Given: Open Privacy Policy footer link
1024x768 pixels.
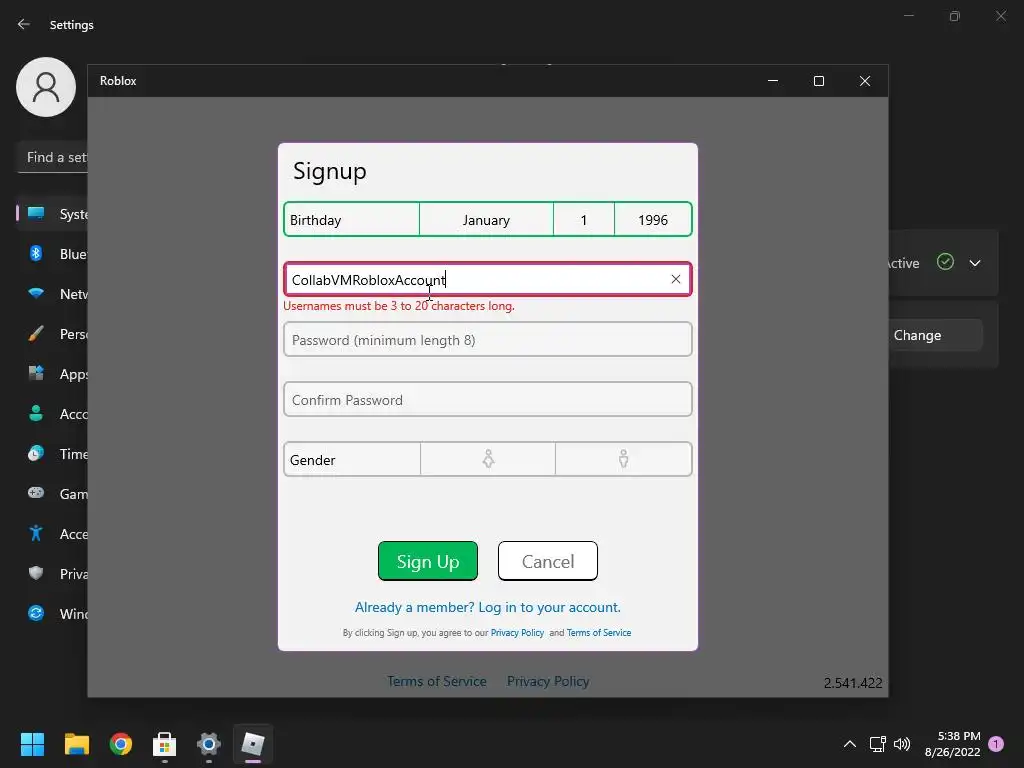Looking at the screenshot, I should point(548,681).
